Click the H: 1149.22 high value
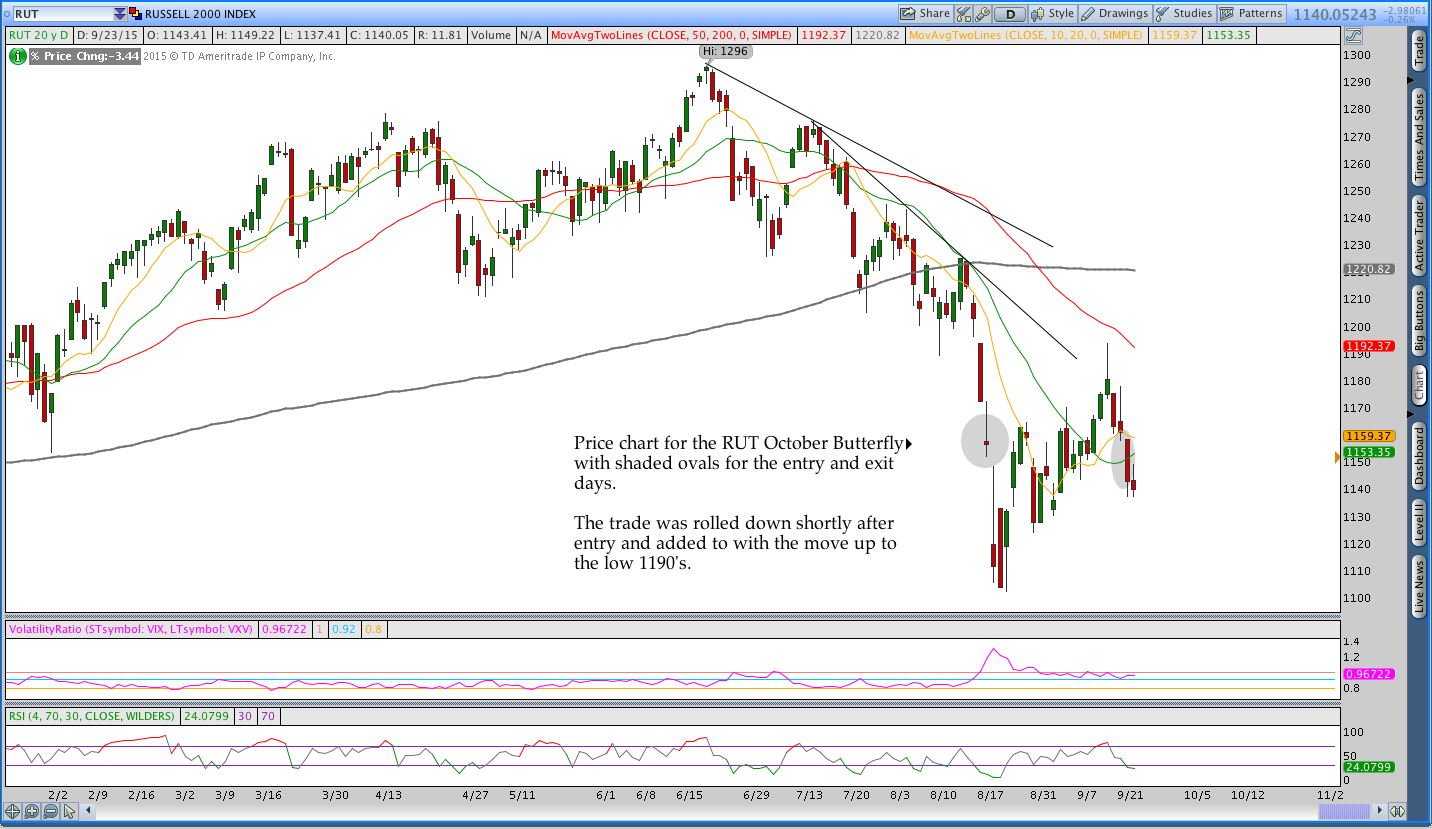 click(245, 35)
